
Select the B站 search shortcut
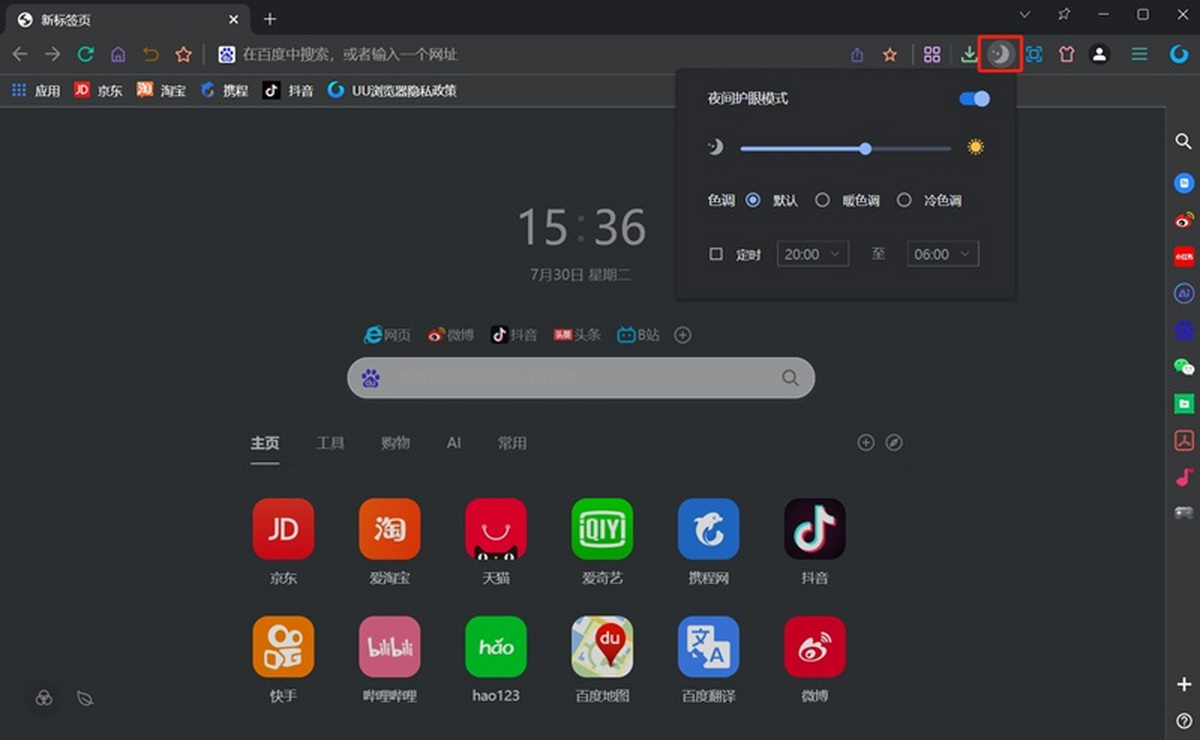pos(638,335)
